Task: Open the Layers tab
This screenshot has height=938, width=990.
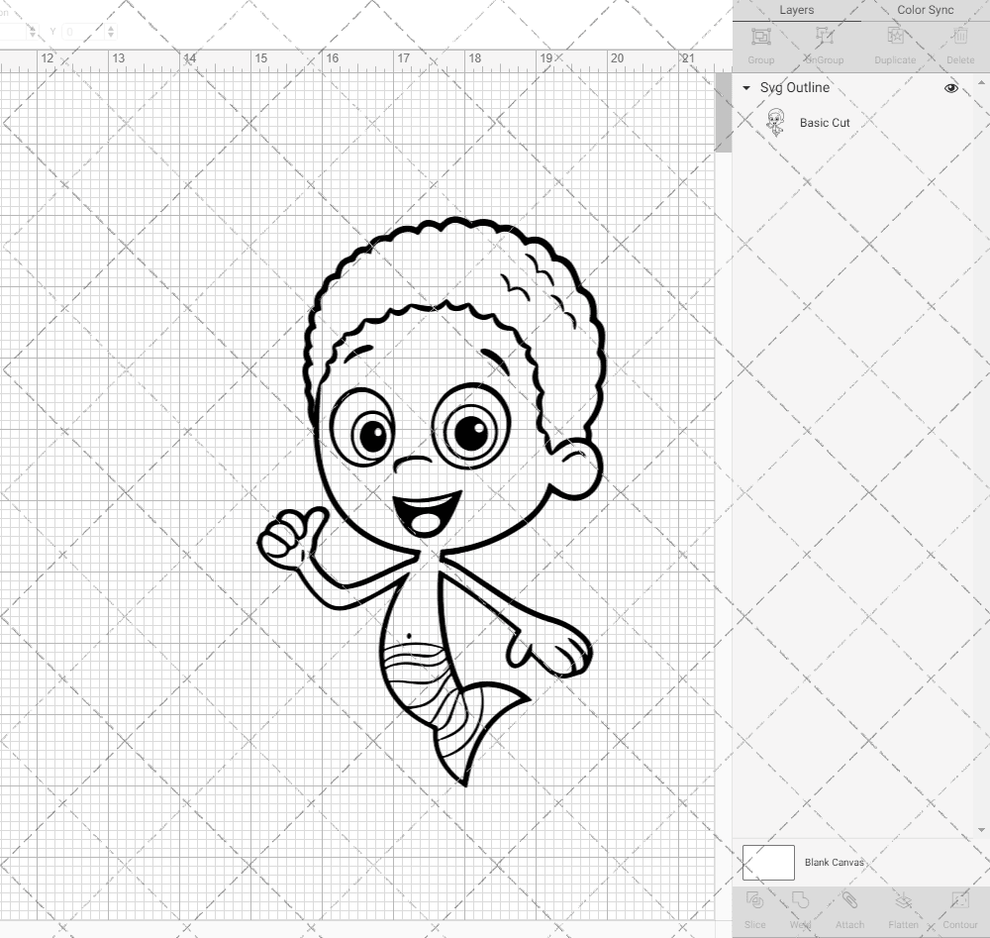Action: (796, 10)
